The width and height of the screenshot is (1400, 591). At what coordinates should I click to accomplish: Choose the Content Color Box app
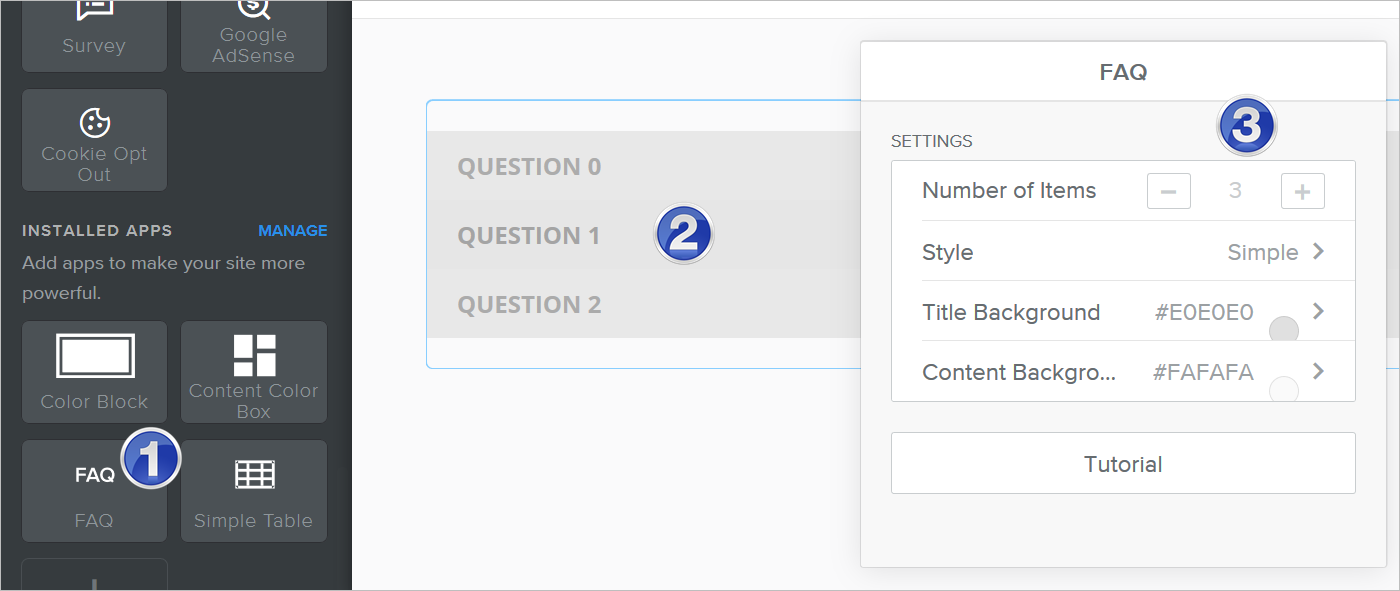coord(253,371)
